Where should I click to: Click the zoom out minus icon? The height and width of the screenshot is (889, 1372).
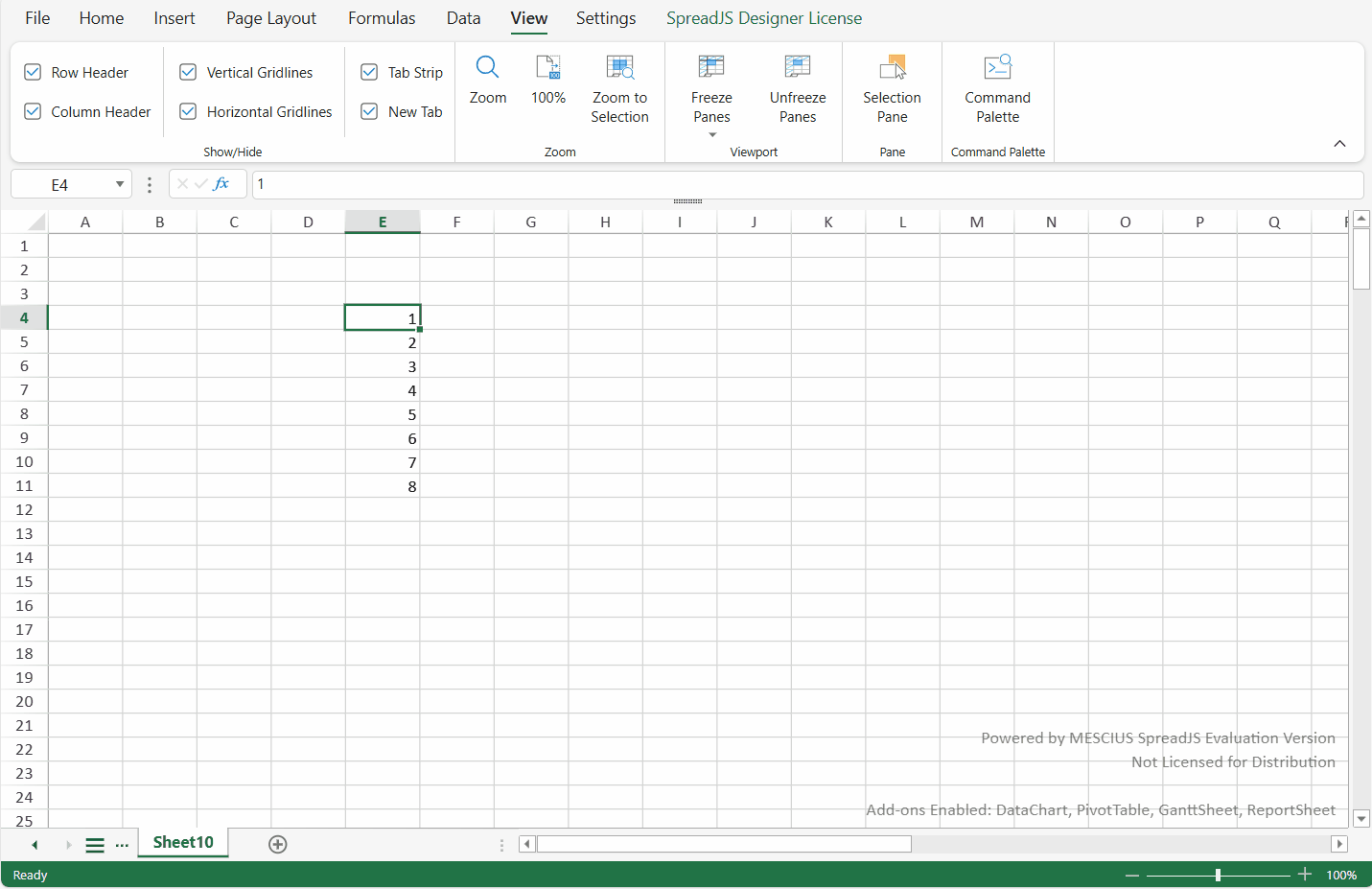(1132, 876)
